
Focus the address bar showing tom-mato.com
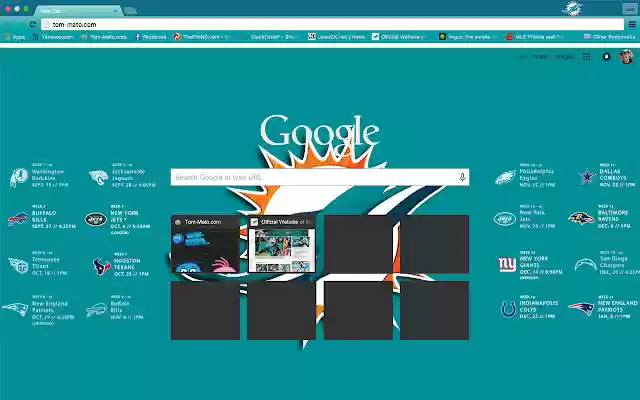point(332,24)
